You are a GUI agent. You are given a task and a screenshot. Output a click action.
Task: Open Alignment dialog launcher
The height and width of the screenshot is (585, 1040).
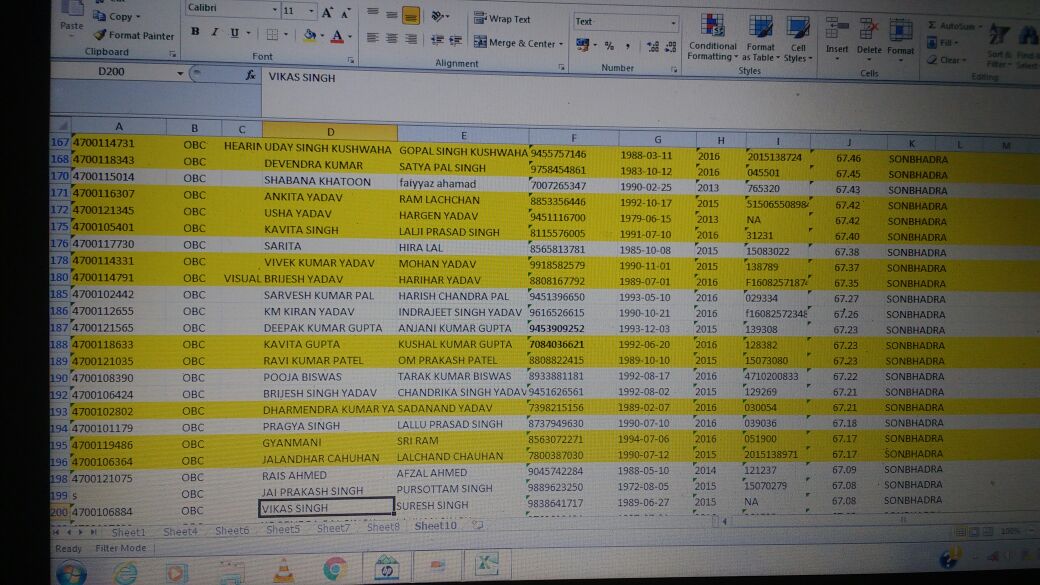tap(561, 67)
